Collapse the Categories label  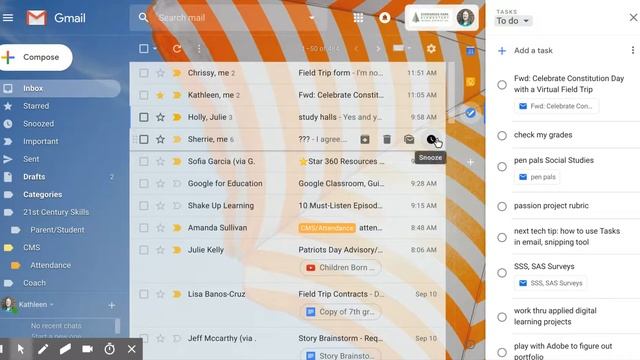tap(42, 194)
